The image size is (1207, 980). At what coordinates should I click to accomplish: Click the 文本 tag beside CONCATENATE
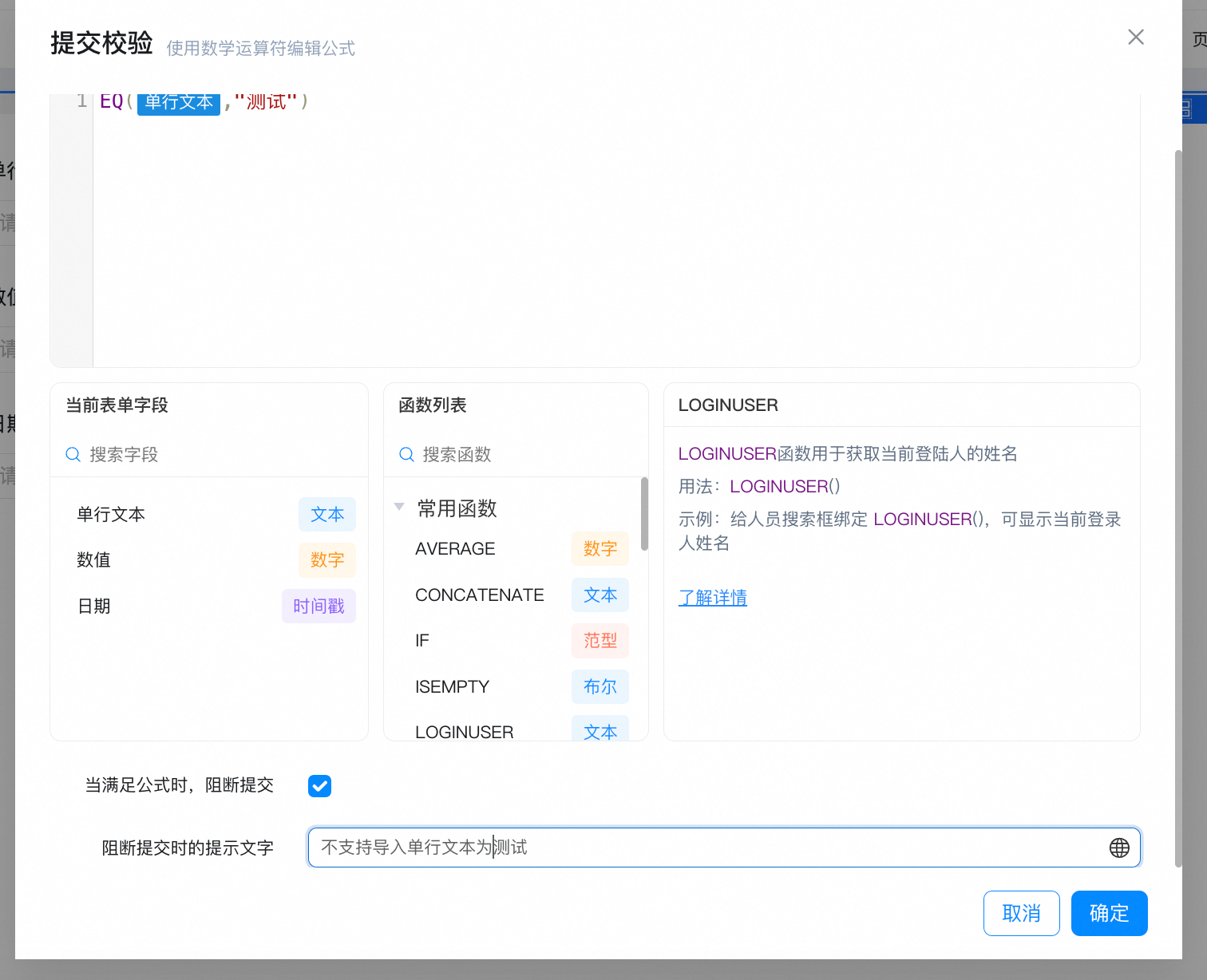[x=600, y=595]
